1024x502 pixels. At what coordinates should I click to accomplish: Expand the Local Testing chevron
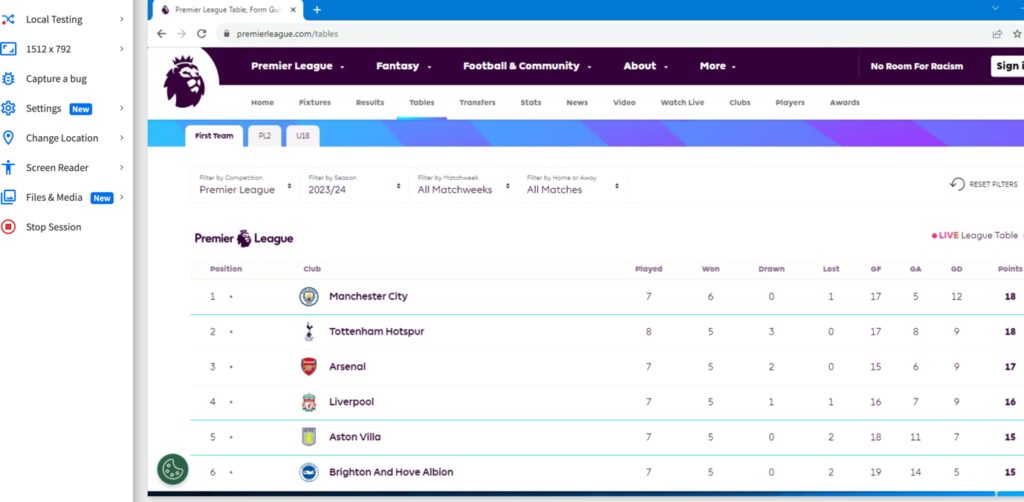[121, 20]
